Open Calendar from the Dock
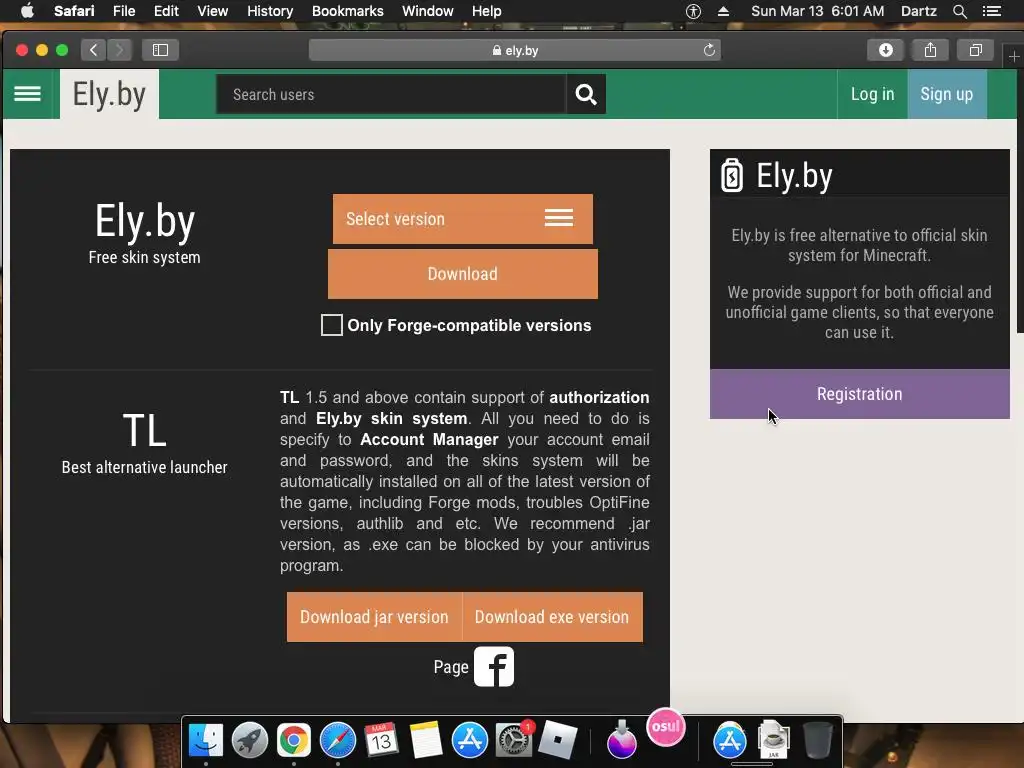 [x=381, y=741]
